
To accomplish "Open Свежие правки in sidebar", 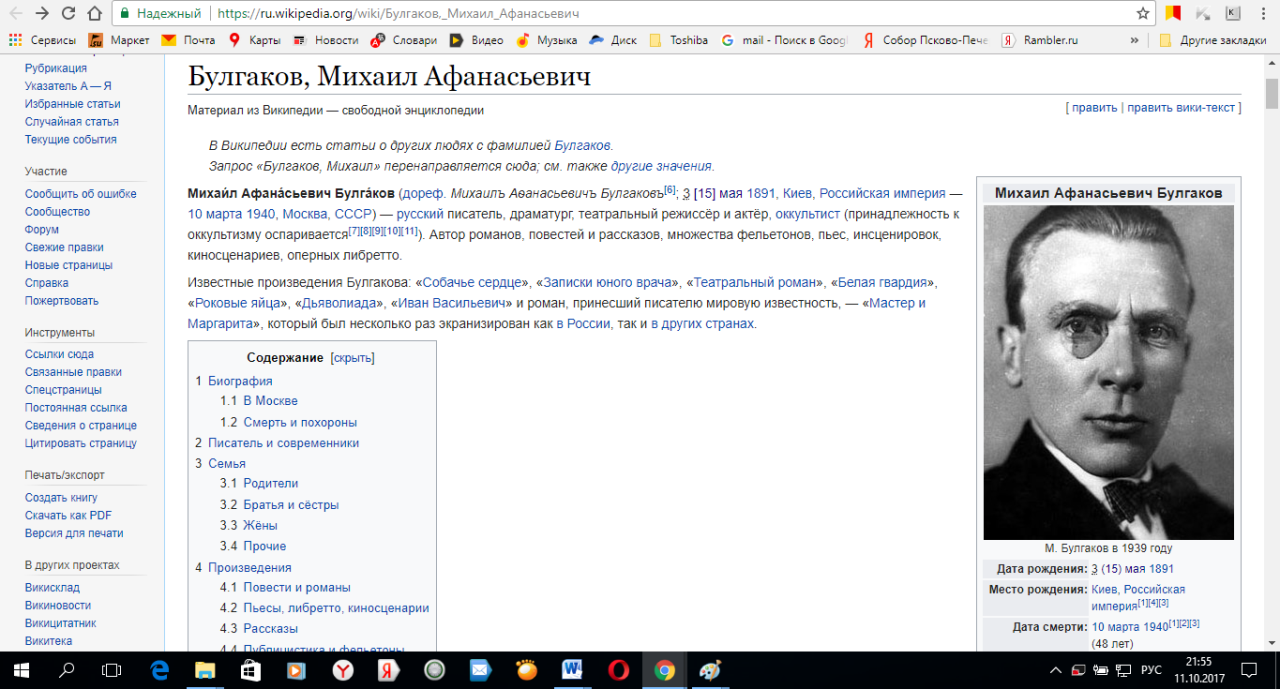I will click(64, 248).
